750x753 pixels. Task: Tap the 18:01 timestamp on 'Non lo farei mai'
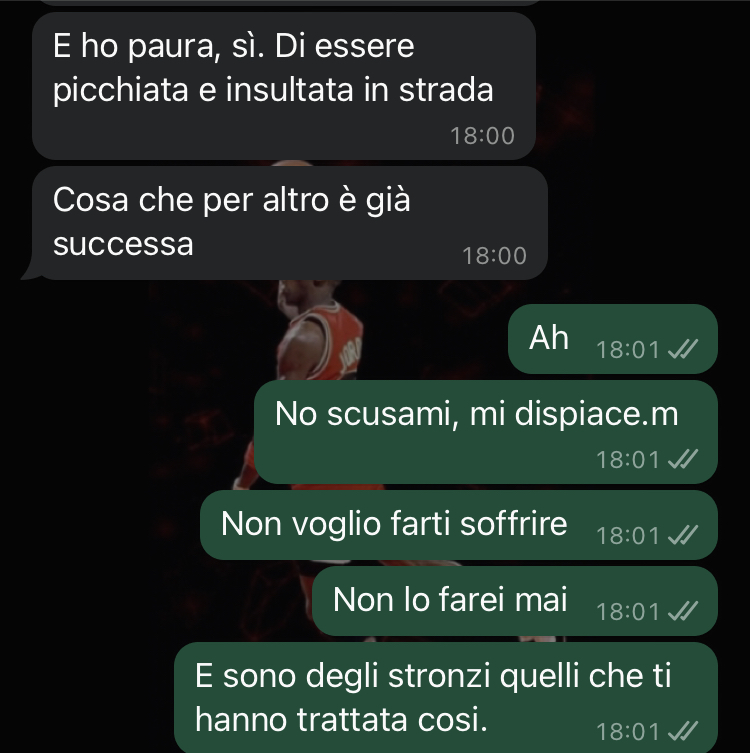(628, 612)
